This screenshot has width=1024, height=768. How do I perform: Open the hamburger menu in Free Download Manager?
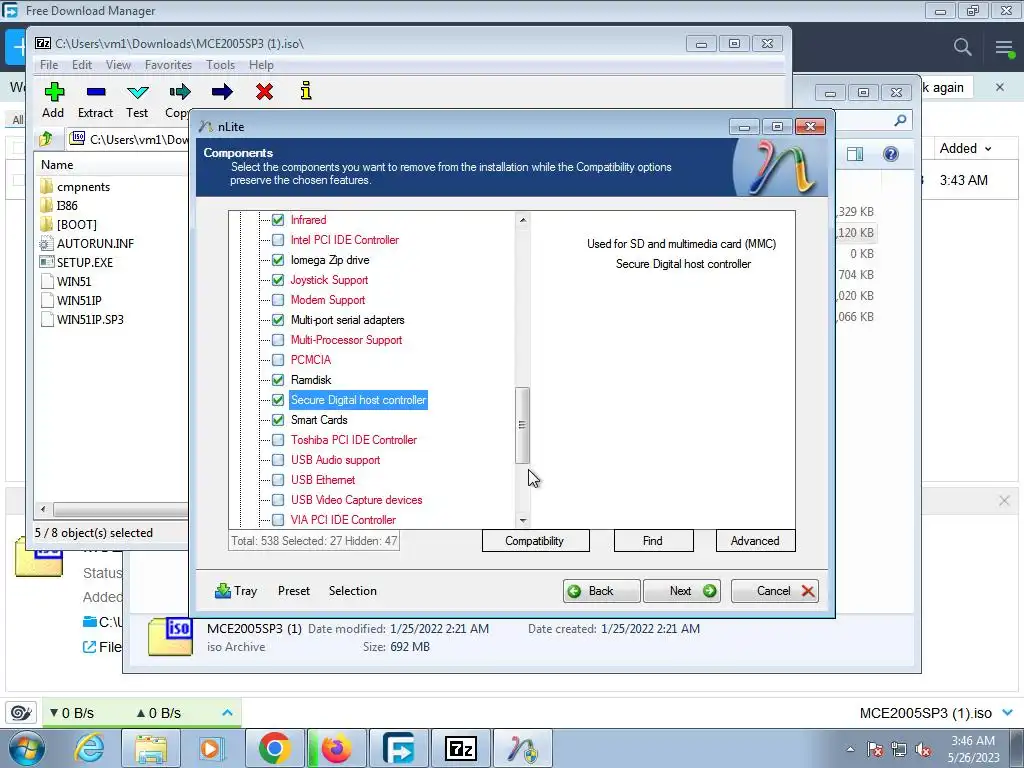click(1004, 47)
